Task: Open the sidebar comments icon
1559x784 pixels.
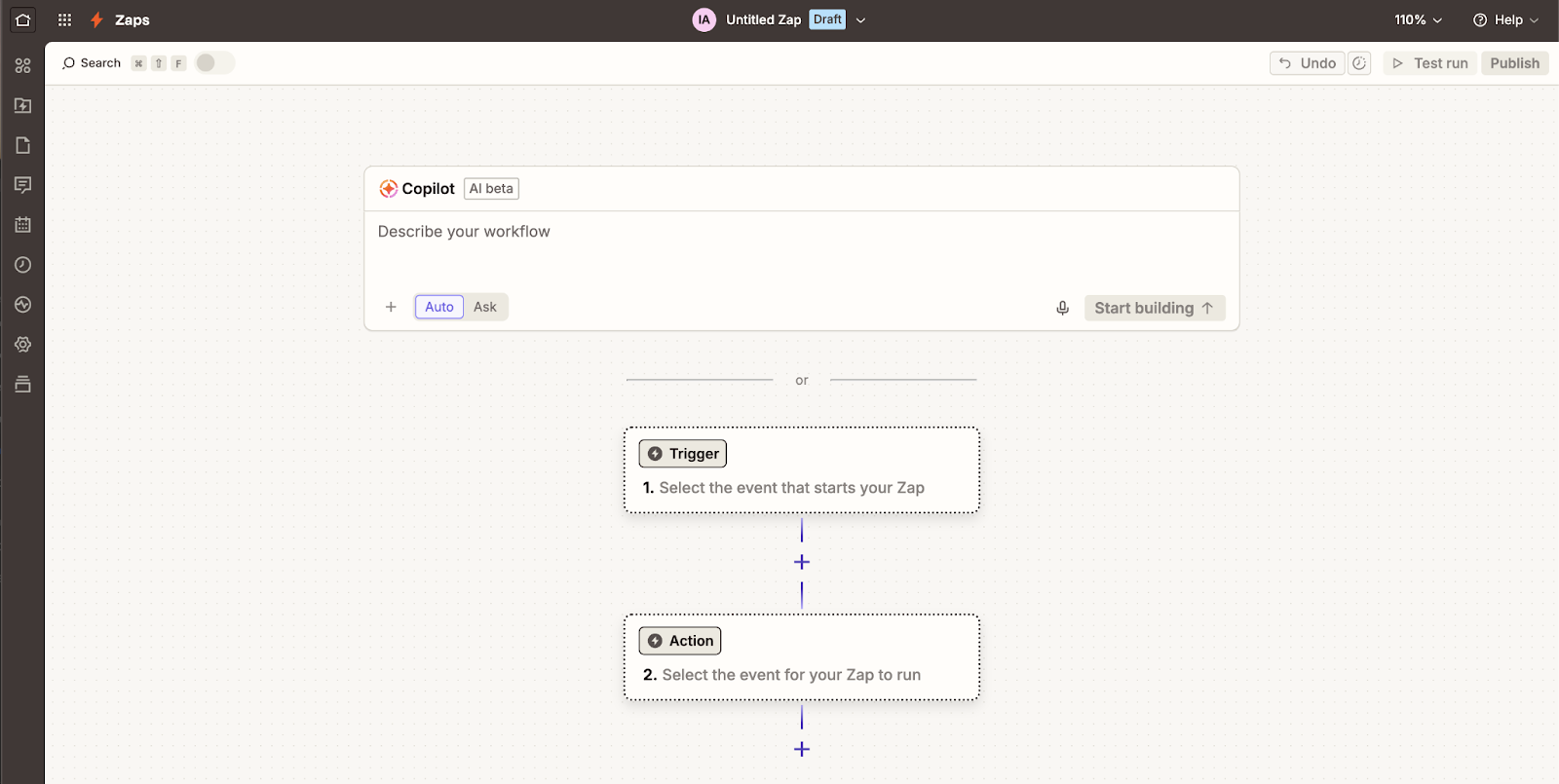Action: coord(22,185)
